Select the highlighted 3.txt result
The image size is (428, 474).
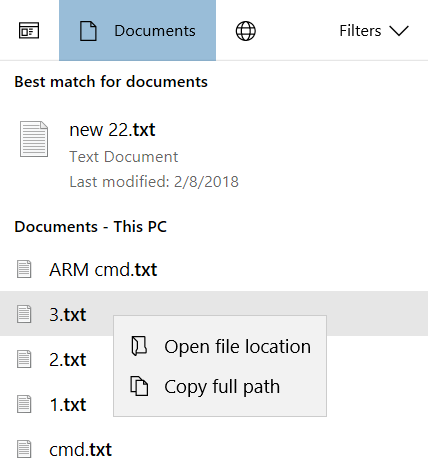point(214,314)
